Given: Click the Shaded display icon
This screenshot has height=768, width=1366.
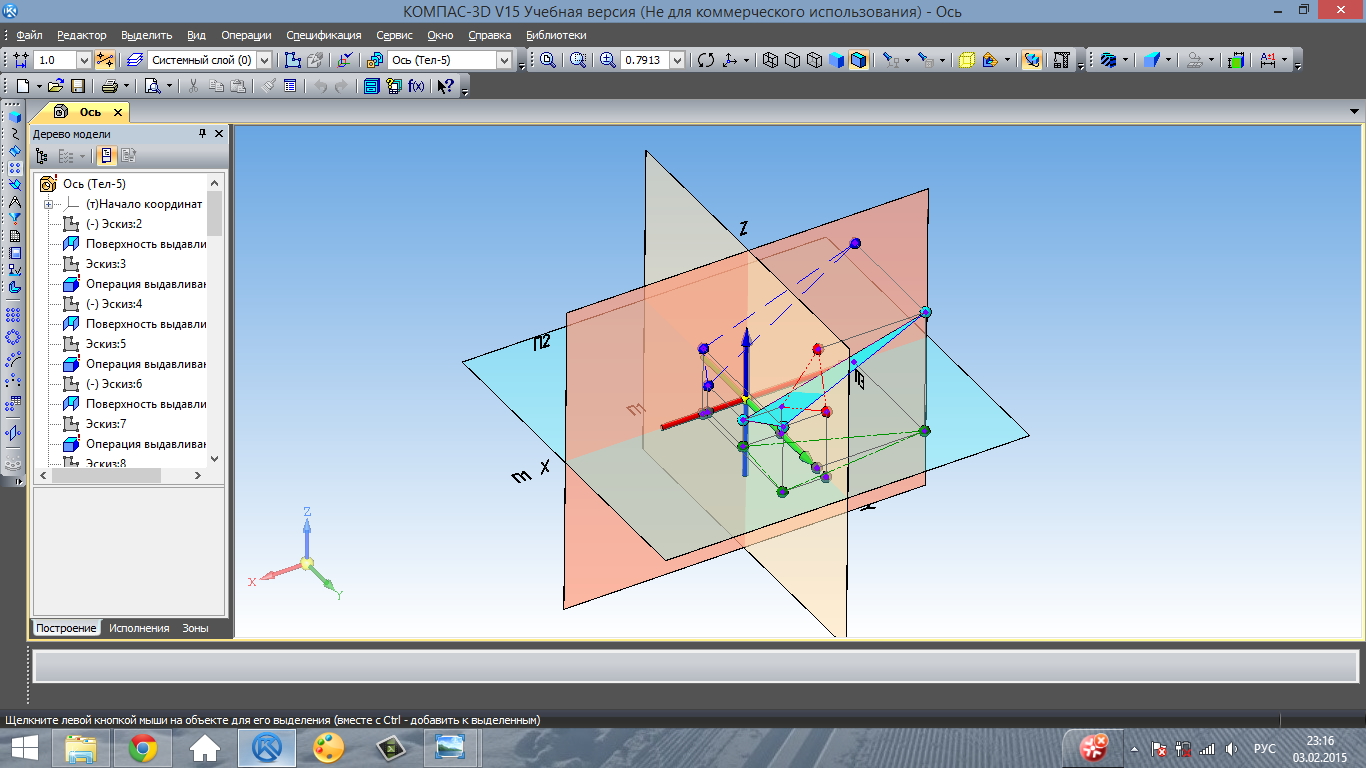Looking at the screenshot, I should tap(837, 60).
